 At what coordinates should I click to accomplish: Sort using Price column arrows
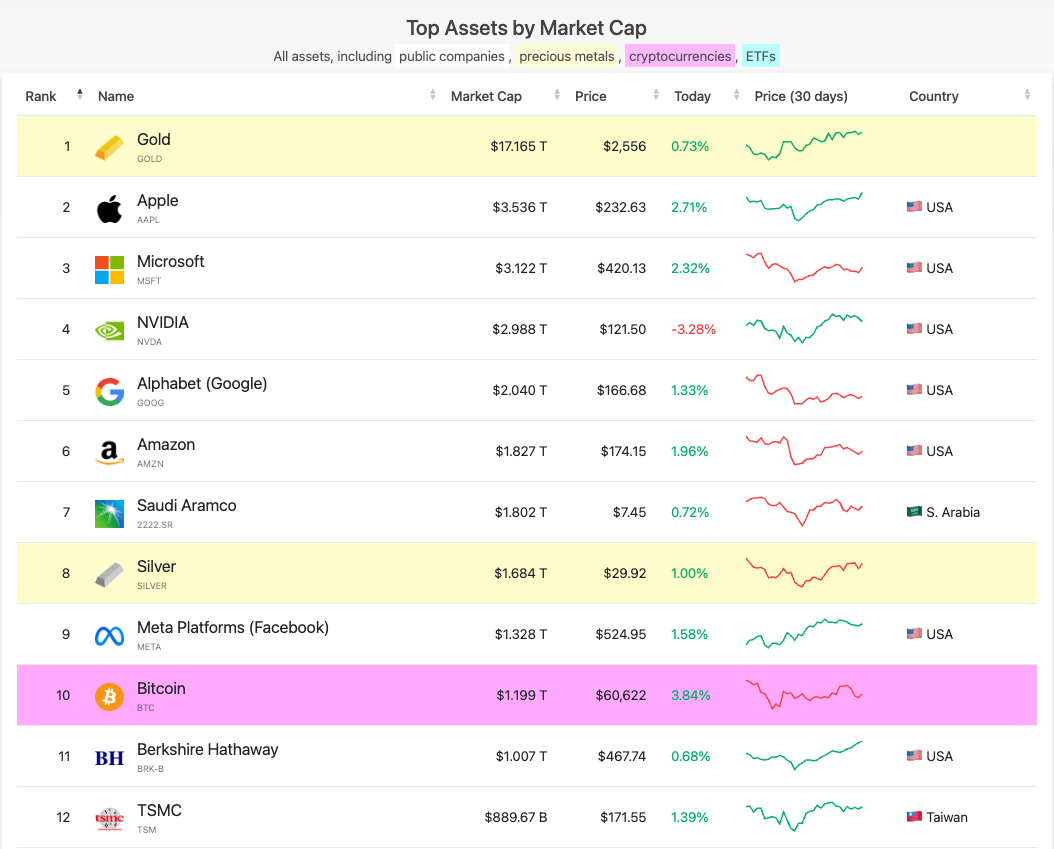click(656, 95)
